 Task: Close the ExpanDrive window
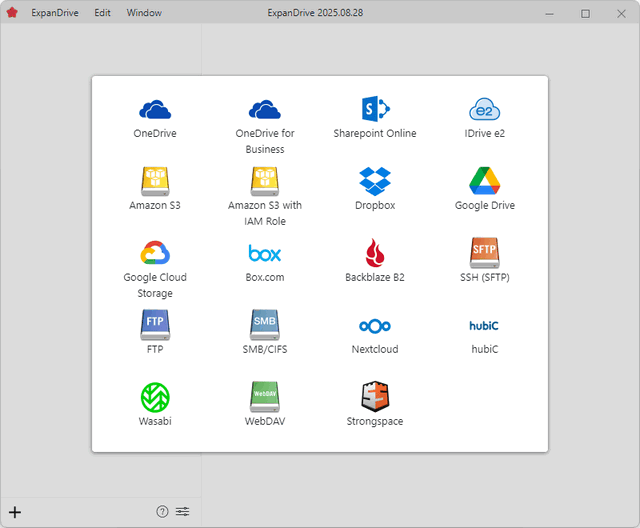621,14
